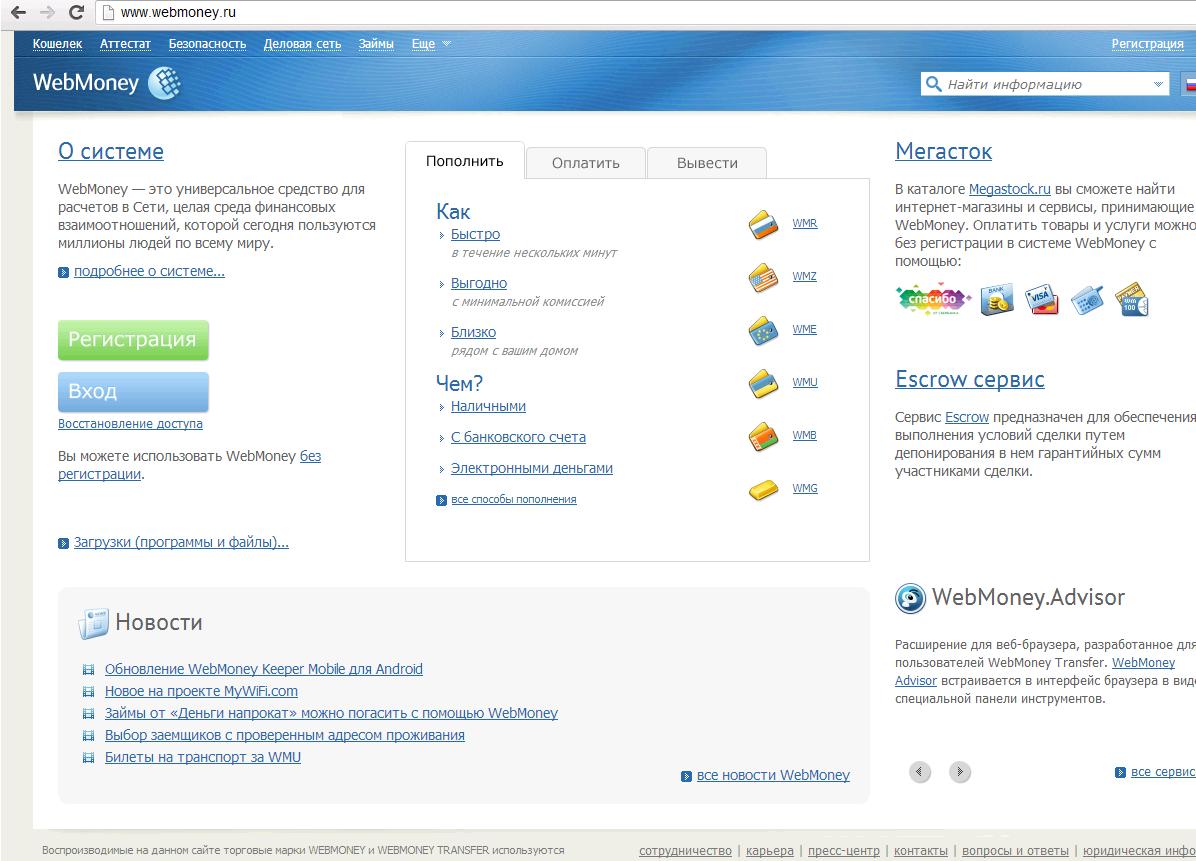Screen dimensions: 1196x861
Task: Click the green Регистрация button
Action: pos(133,339)
